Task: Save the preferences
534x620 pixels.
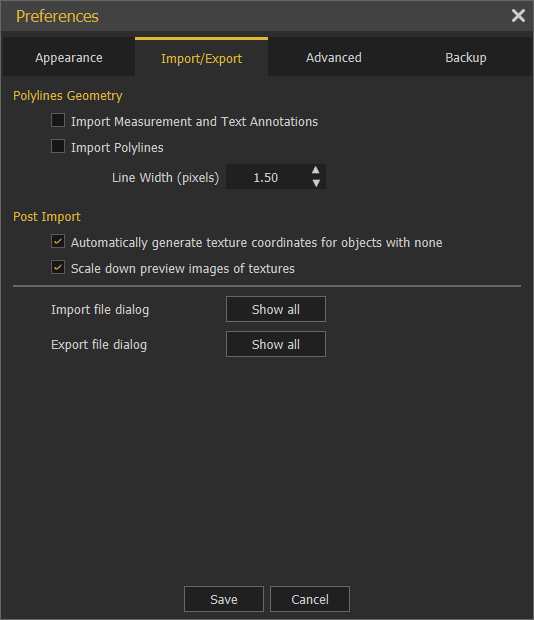Action: (x=224, y=599)
